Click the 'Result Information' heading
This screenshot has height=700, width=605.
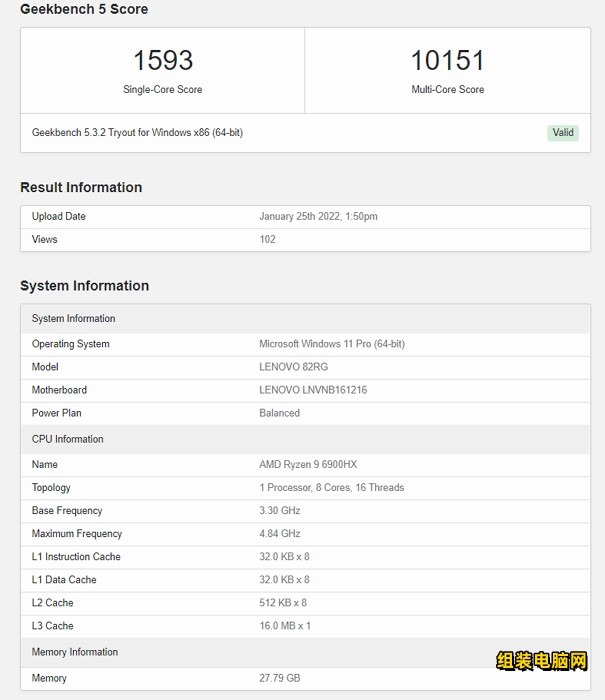coord(81,187)
